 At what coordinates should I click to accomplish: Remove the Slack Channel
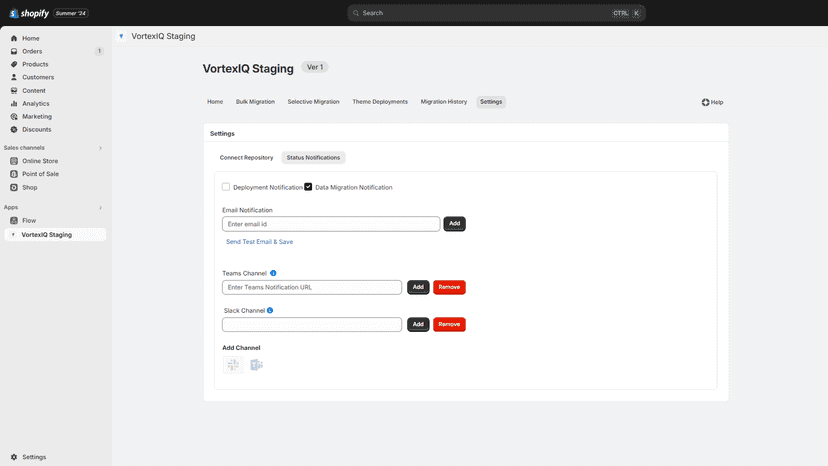pyautogui.click(x=449, y=324)
